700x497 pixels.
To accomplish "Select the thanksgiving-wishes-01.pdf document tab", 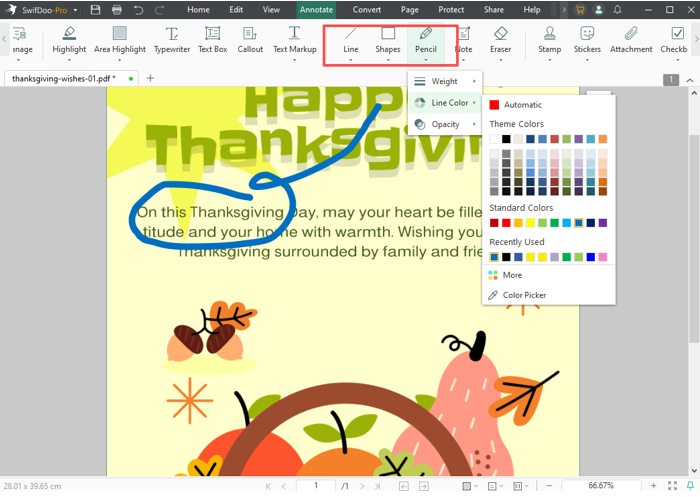I will pos(71,79).
